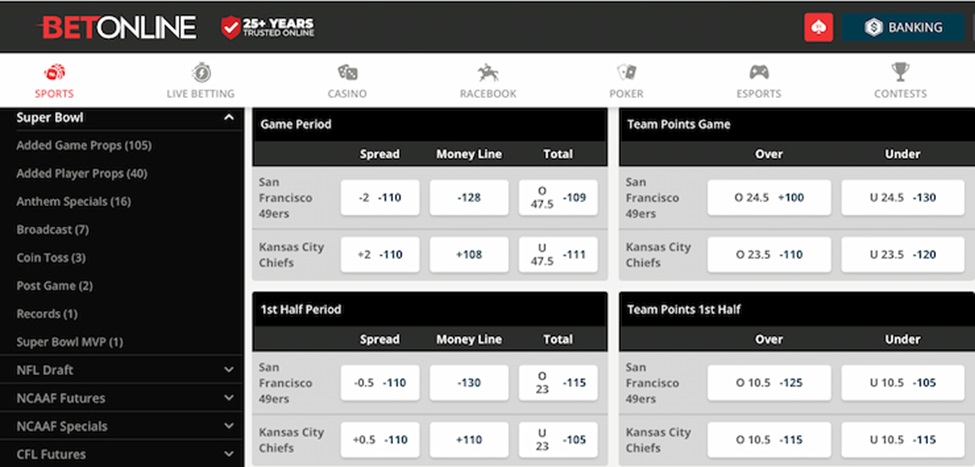The height and width of the screenshot is (467, 975).
Task: Click the Sports icon in navigation
Action: click(x=54, y=73)
